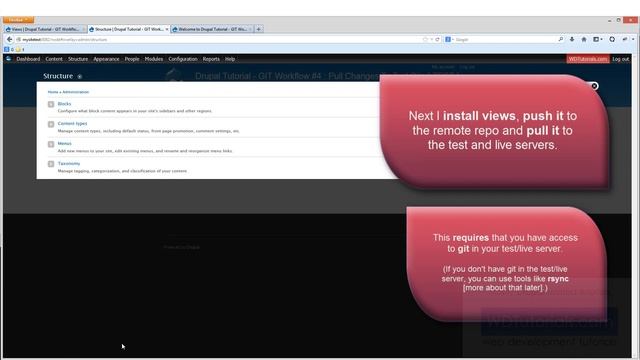The height and width of the screenshot is (360, 640).
Task: Open Structure in the admin menu
Action: coord(78,59)
